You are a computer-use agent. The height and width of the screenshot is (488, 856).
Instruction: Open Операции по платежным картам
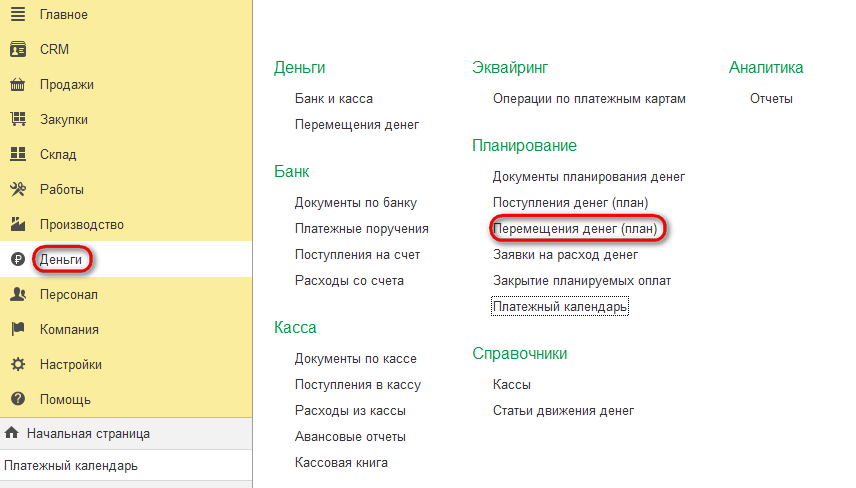pyautogui.click(x=590, y=99)
